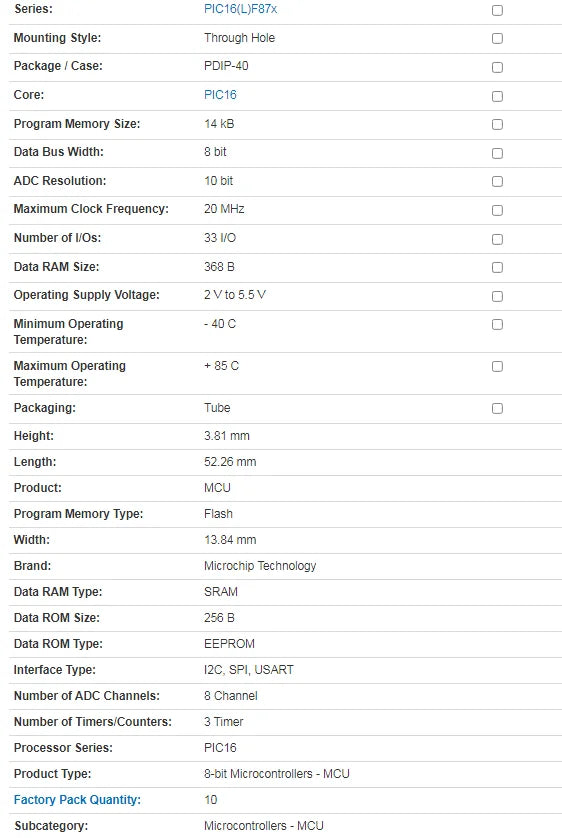The image size is (562, 838).
Task: Check the Series filter checkbox
Action: [x=497, y=10]
